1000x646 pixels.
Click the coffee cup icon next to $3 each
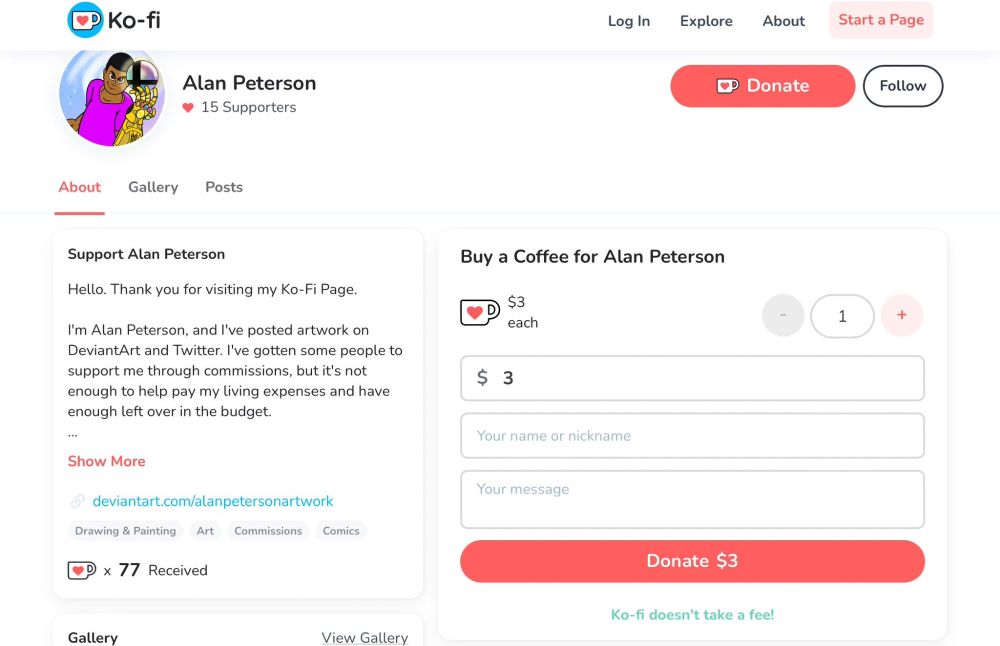(479, 313)
